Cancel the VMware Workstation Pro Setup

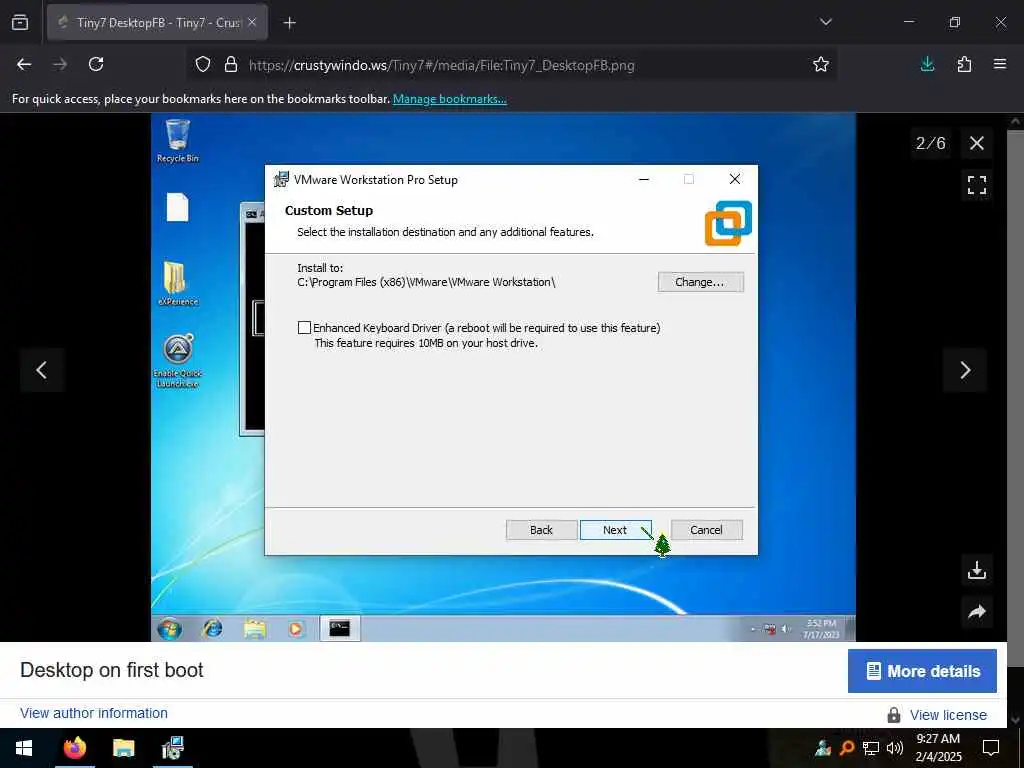click(x=707, y=530)
